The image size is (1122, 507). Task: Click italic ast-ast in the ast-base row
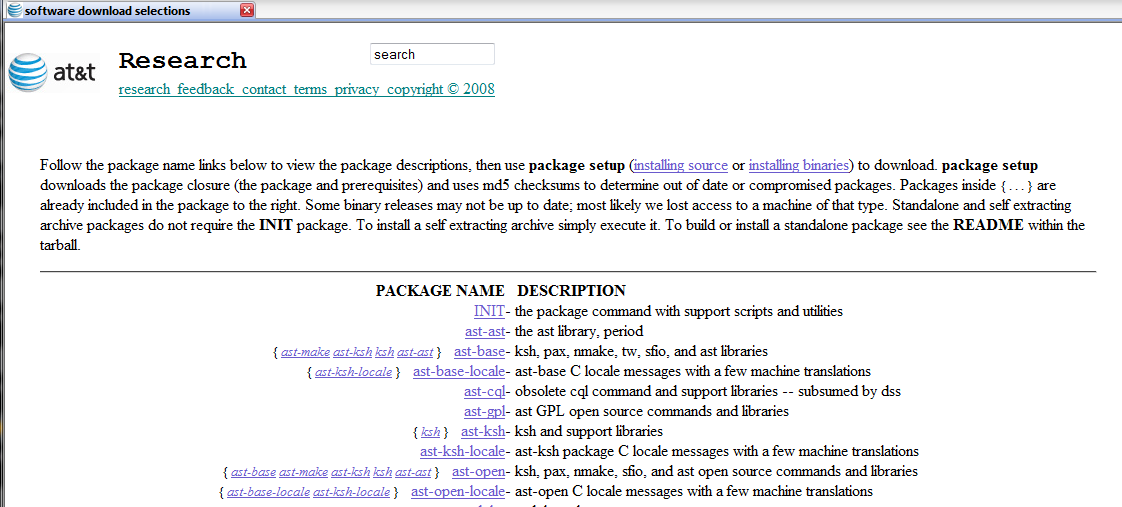tap(415, 352)
